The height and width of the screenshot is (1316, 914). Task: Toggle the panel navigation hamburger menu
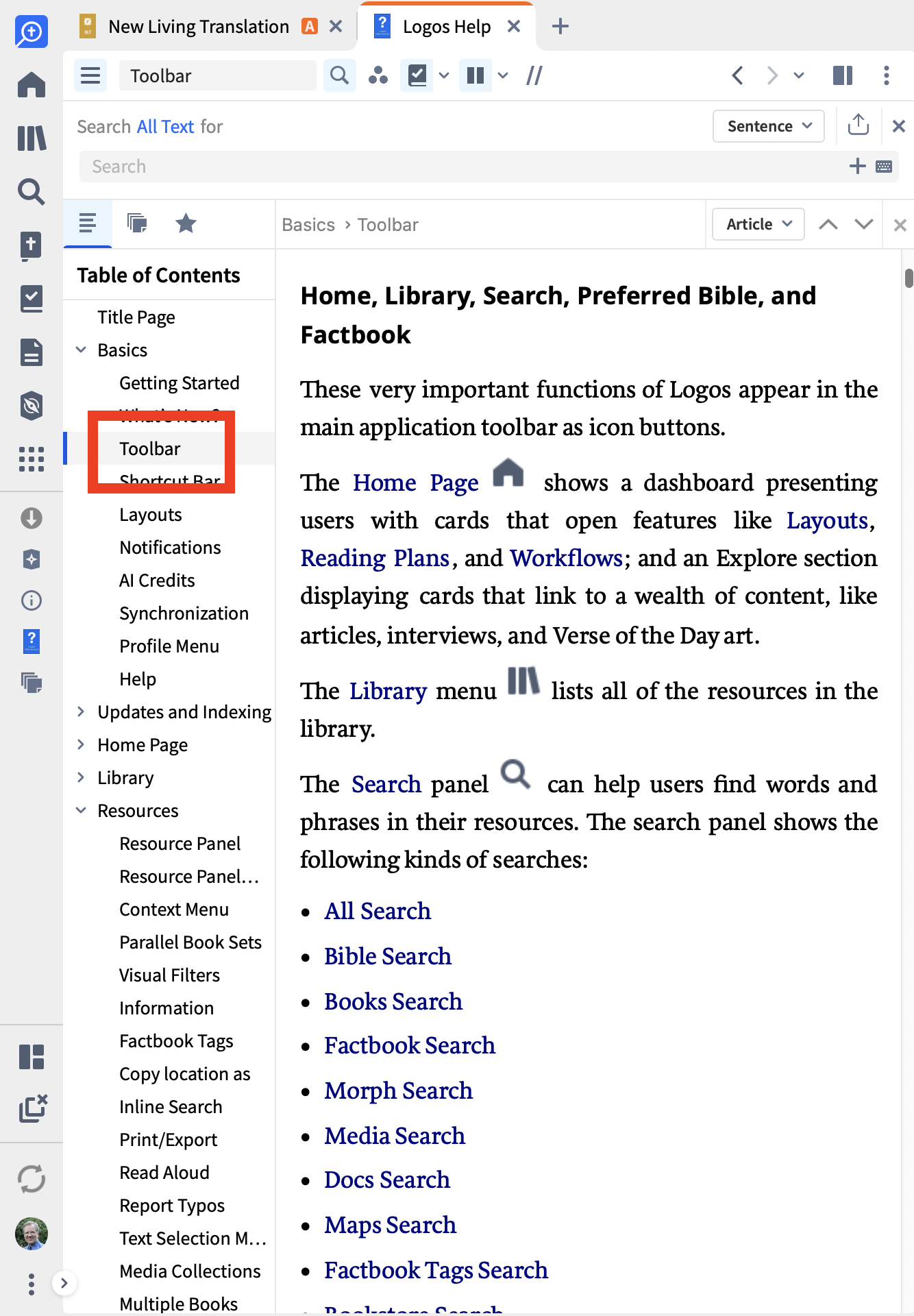(x=90, y=75)
